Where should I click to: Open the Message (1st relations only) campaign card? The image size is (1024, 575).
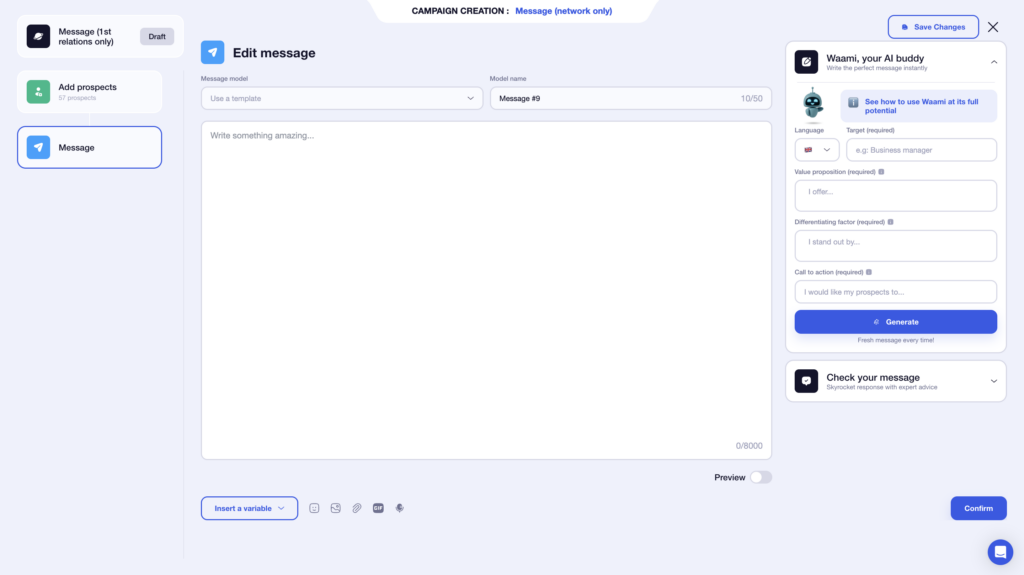coord(101,37)
